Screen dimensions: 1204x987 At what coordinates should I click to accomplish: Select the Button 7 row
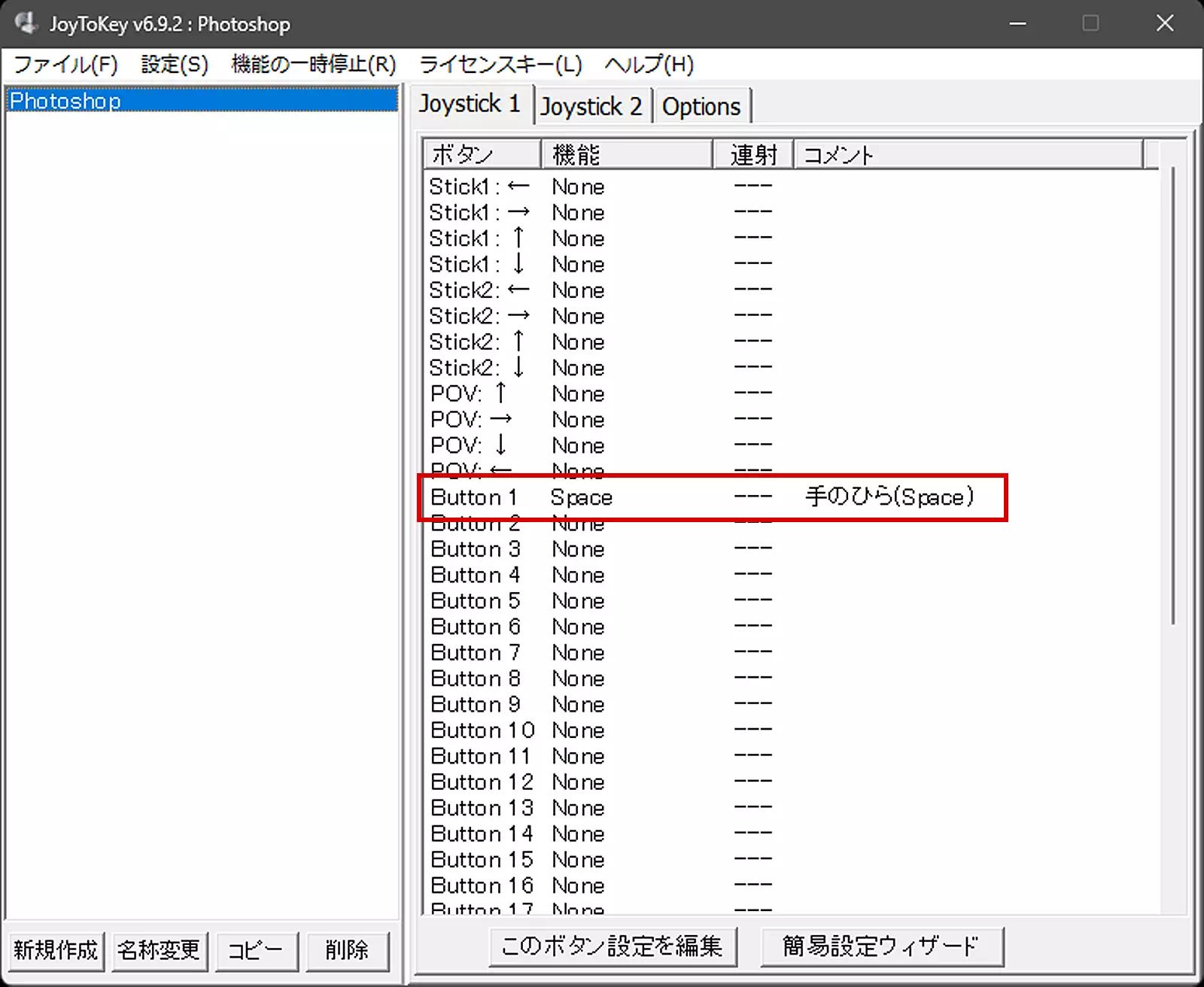(790, 653)
